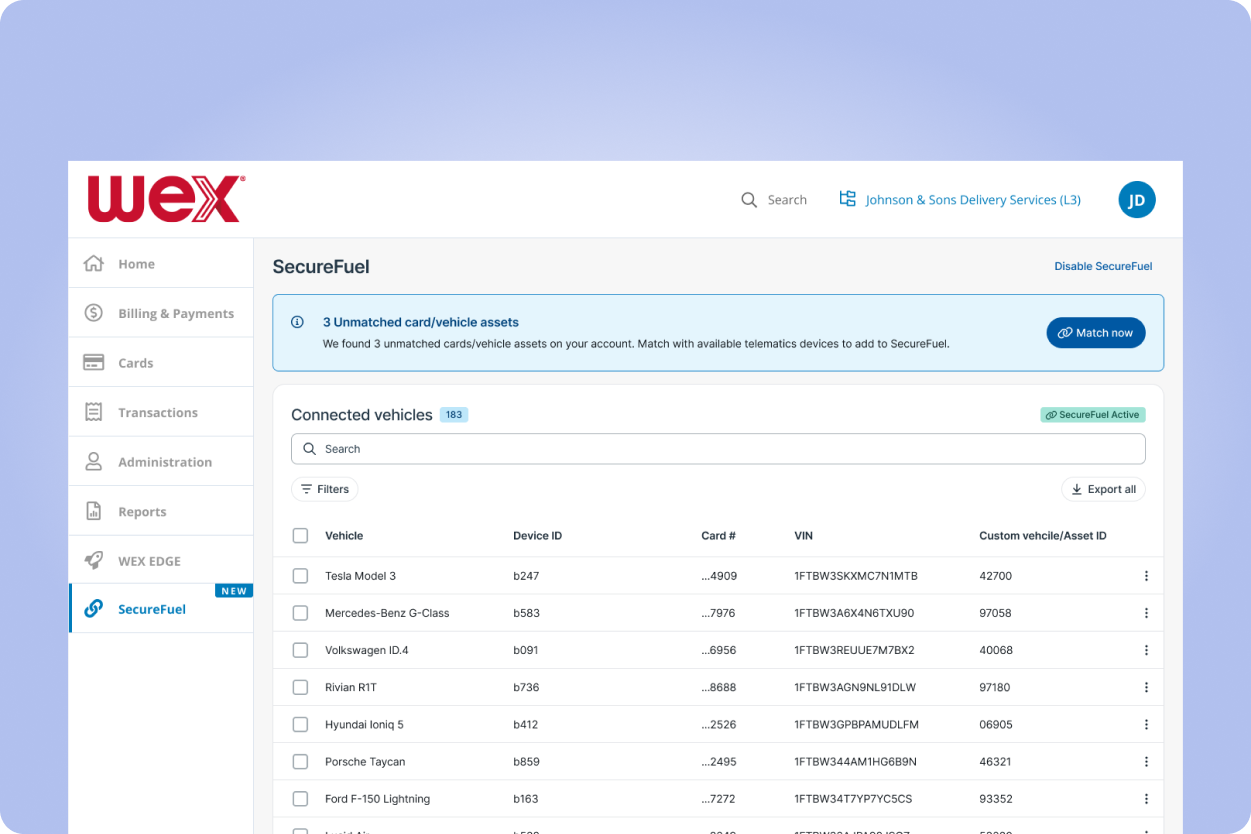Click the magnifier icon in vehicles search
The image size is (1251, 834).
pyautogui.click(x=310, y=449)
